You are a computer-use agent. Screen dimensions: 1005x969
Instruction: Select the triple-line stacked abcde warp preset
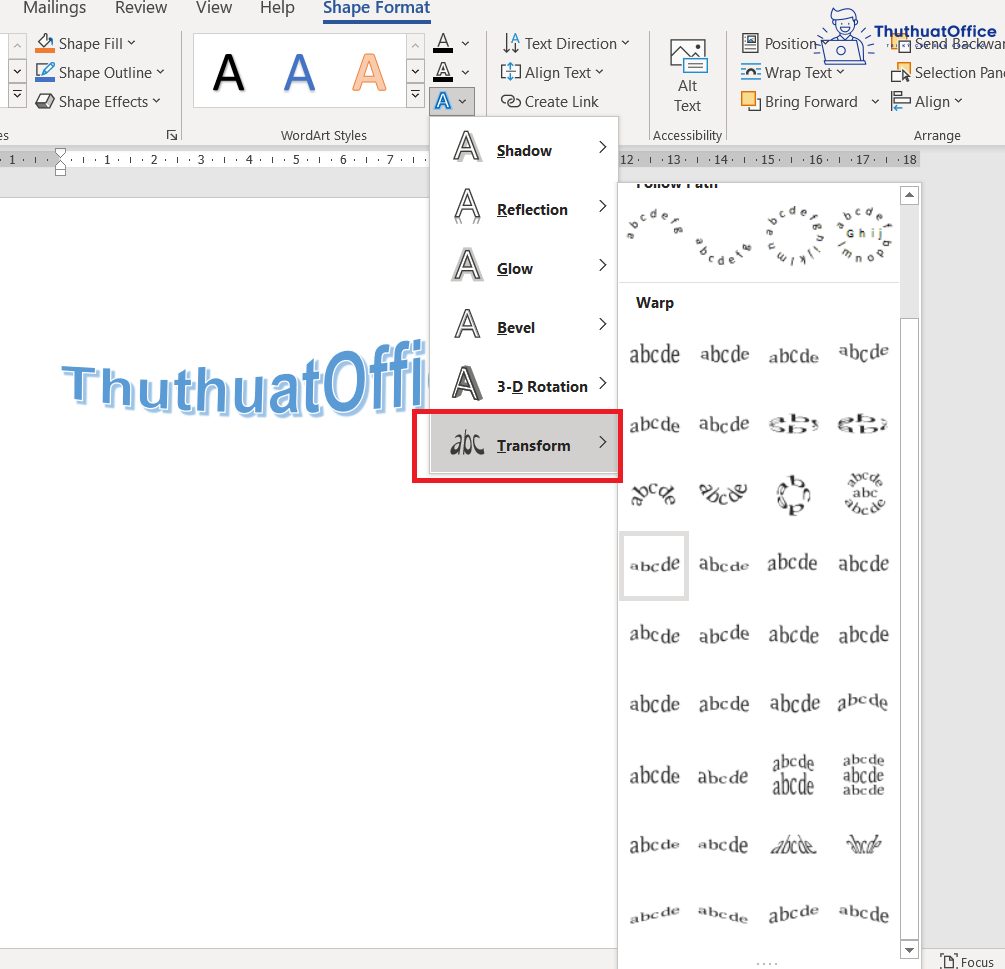[864, 775]
